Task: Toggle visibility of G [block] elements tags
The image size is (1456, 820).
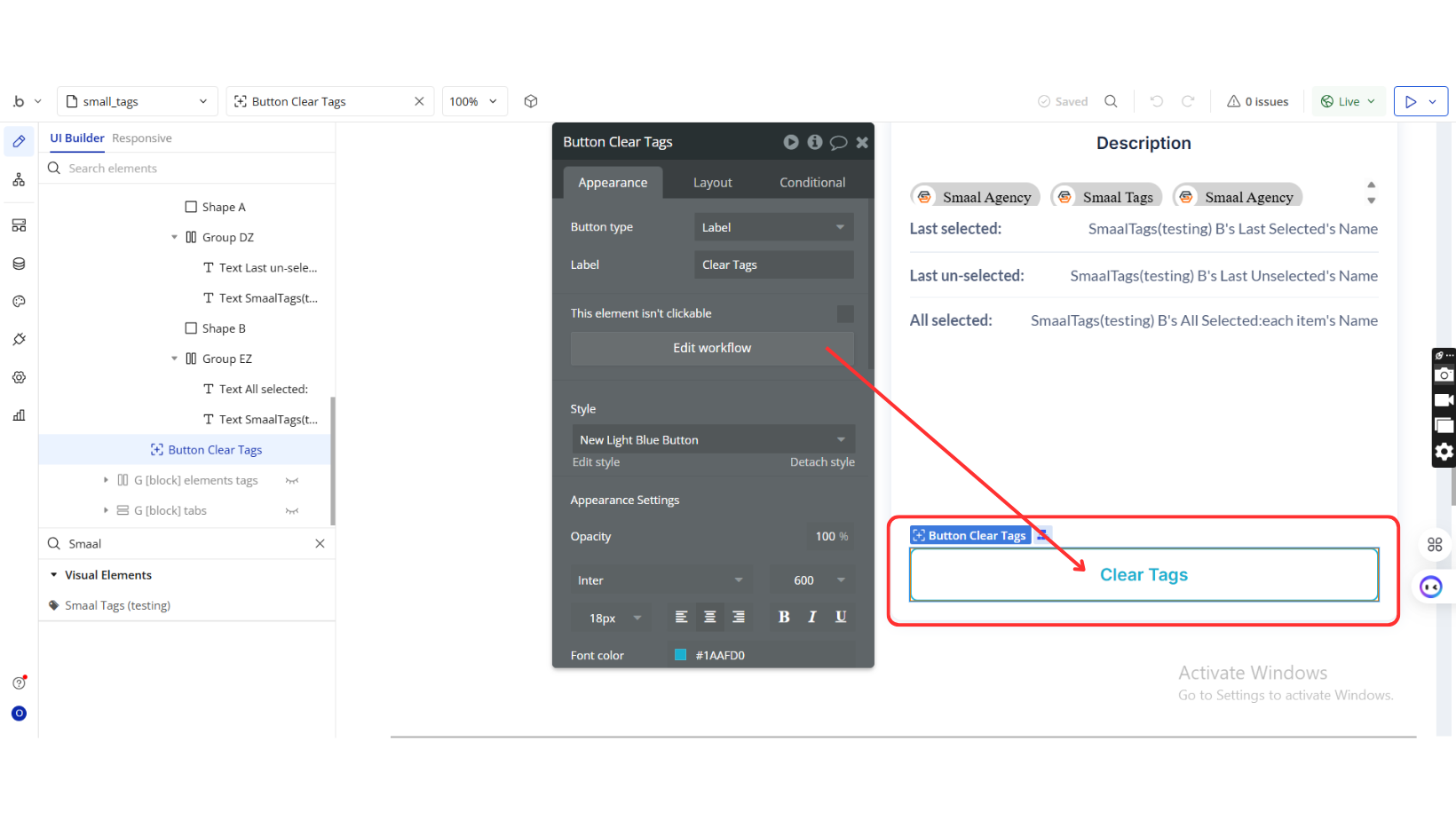Action: [x=292, y=481]
